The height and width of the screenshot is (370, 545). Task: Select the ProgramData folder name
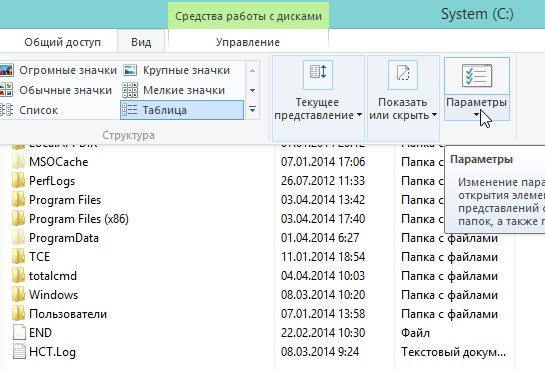coord(64,238)
